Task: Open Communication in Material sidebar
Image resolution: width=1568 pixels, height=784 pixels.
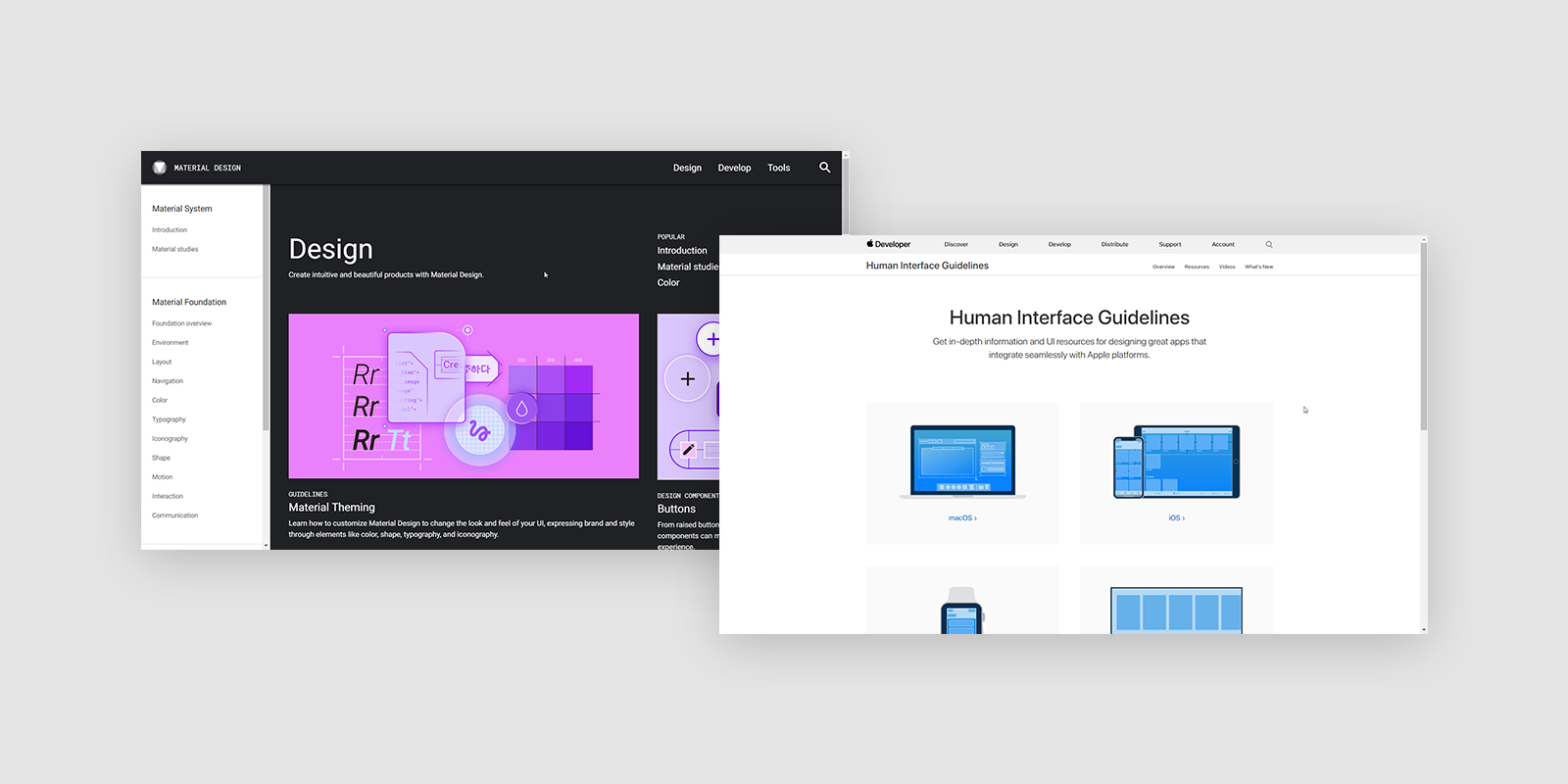Action: (175, 515)
